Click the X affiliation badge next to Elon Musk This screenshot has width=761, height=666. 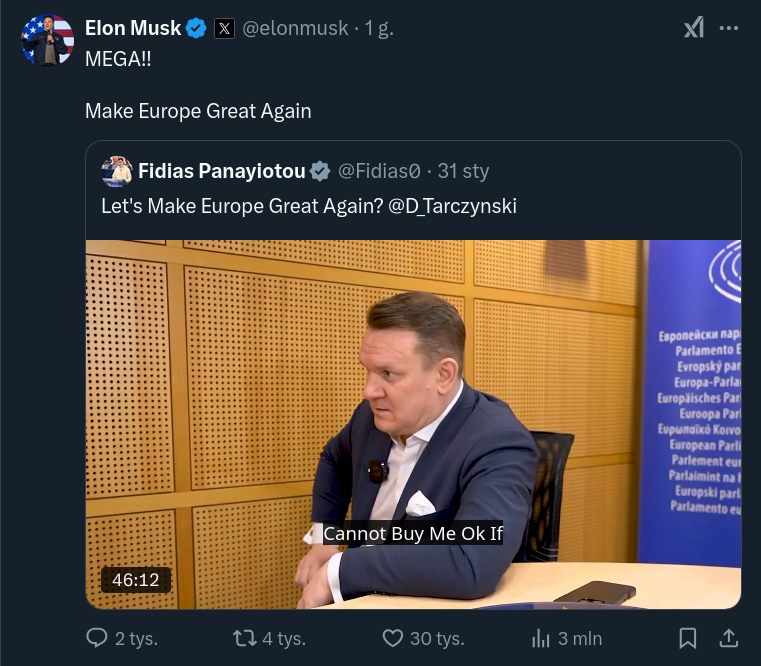[224, 29]
